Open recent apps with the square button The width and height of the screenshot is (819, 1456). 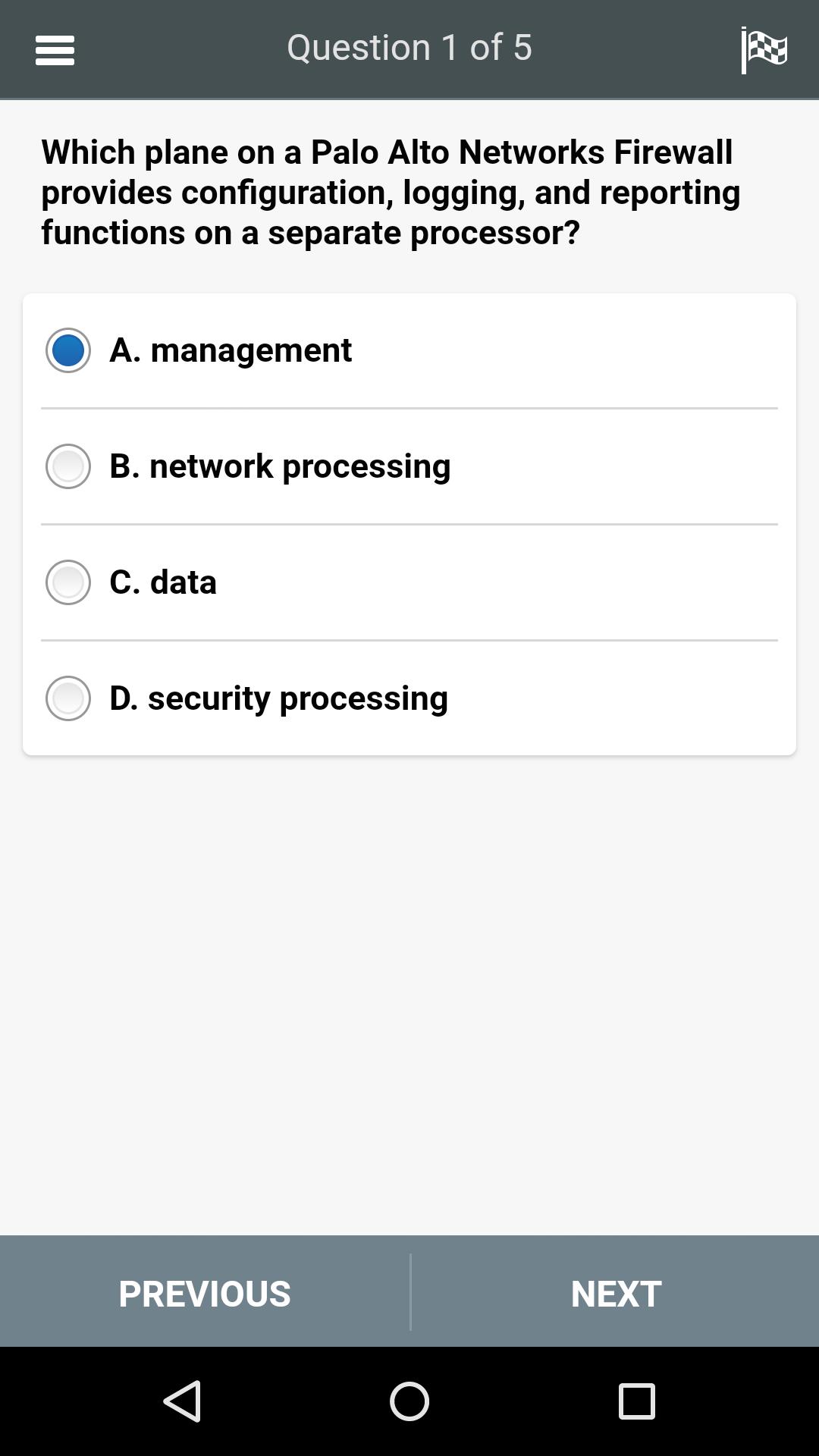[x=637, y=1401]
